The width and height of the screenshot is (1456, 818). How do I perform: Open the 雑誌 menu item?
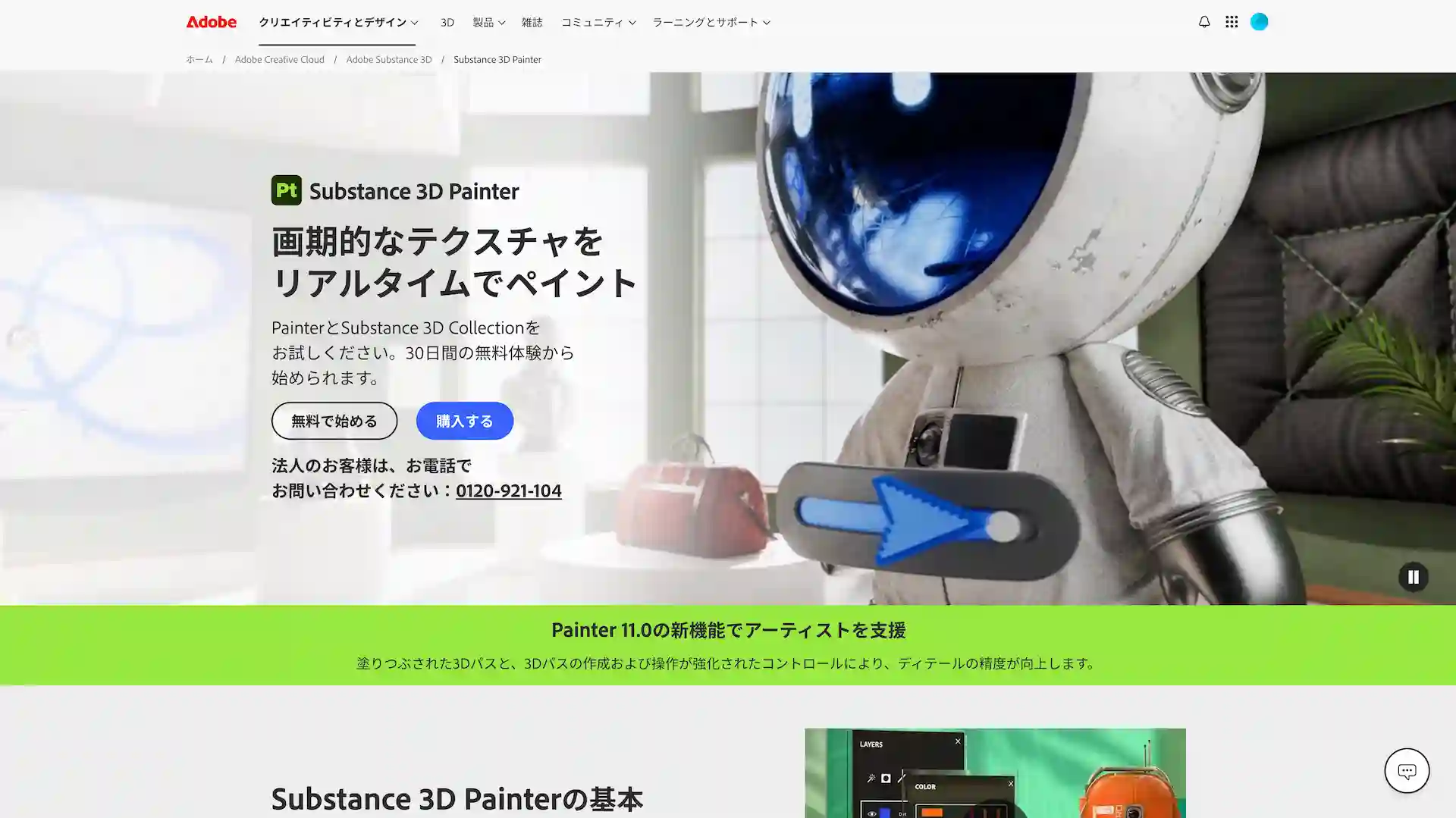point(532,22)
